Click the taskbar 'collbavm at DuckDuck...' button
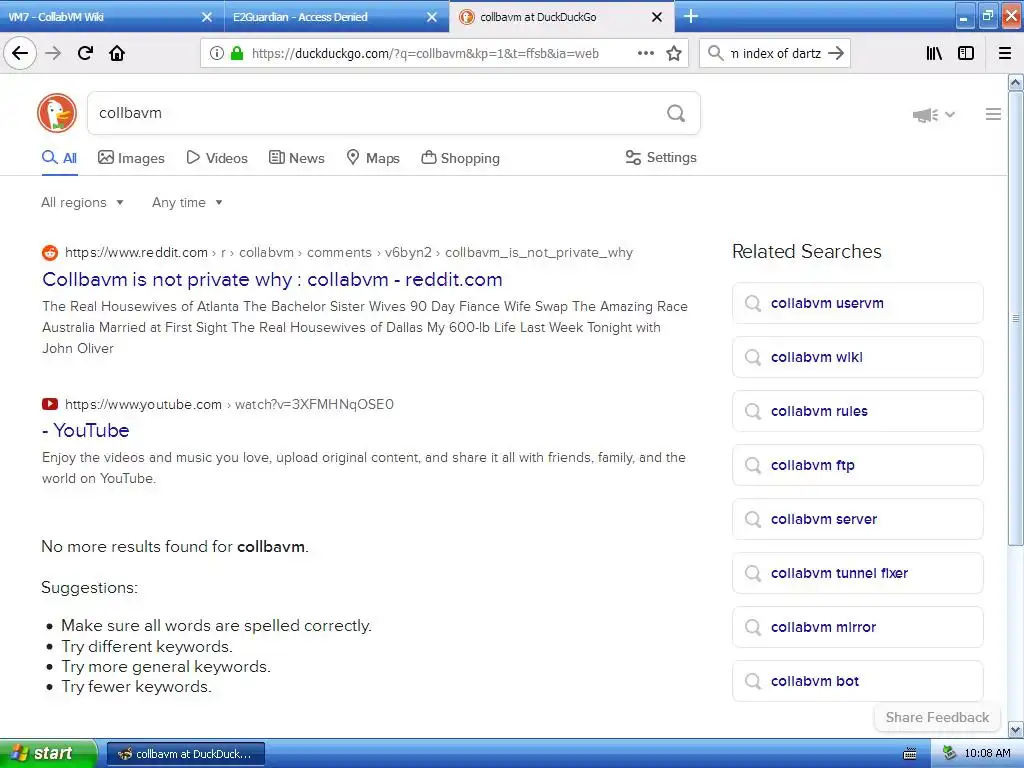 [185, 754]
